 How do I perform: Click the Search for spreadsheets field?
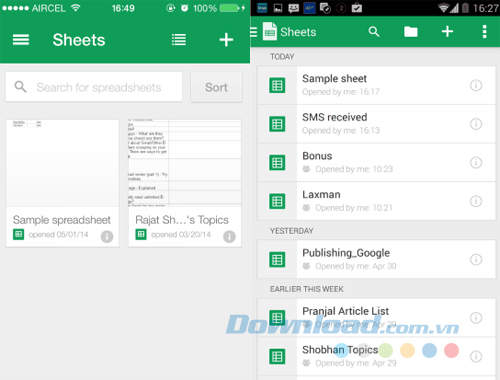click(94, 87)
